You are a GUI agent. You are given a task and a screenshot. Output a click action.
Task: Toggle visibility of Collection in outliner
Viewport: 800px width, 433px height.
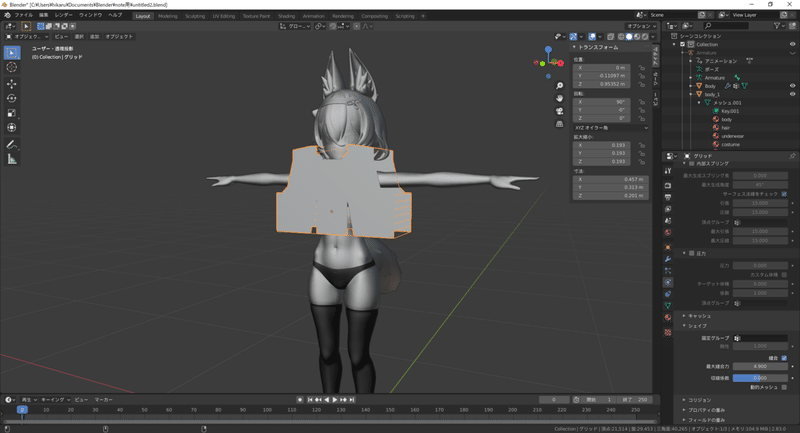coord(792,44)
